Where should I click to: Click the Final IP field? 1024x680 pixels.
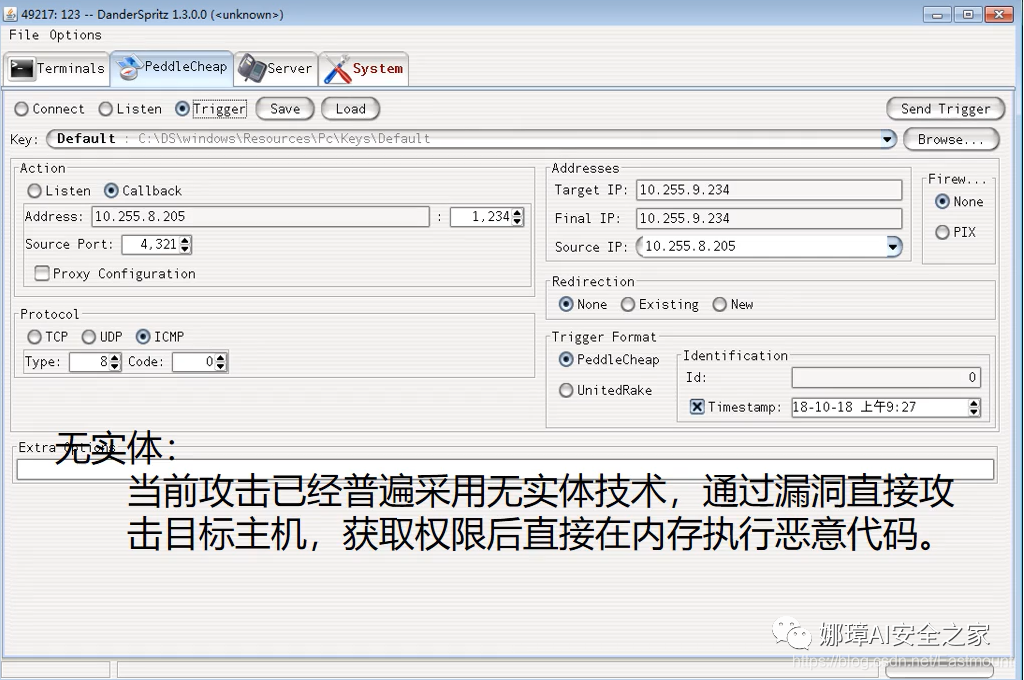[769, 218]
